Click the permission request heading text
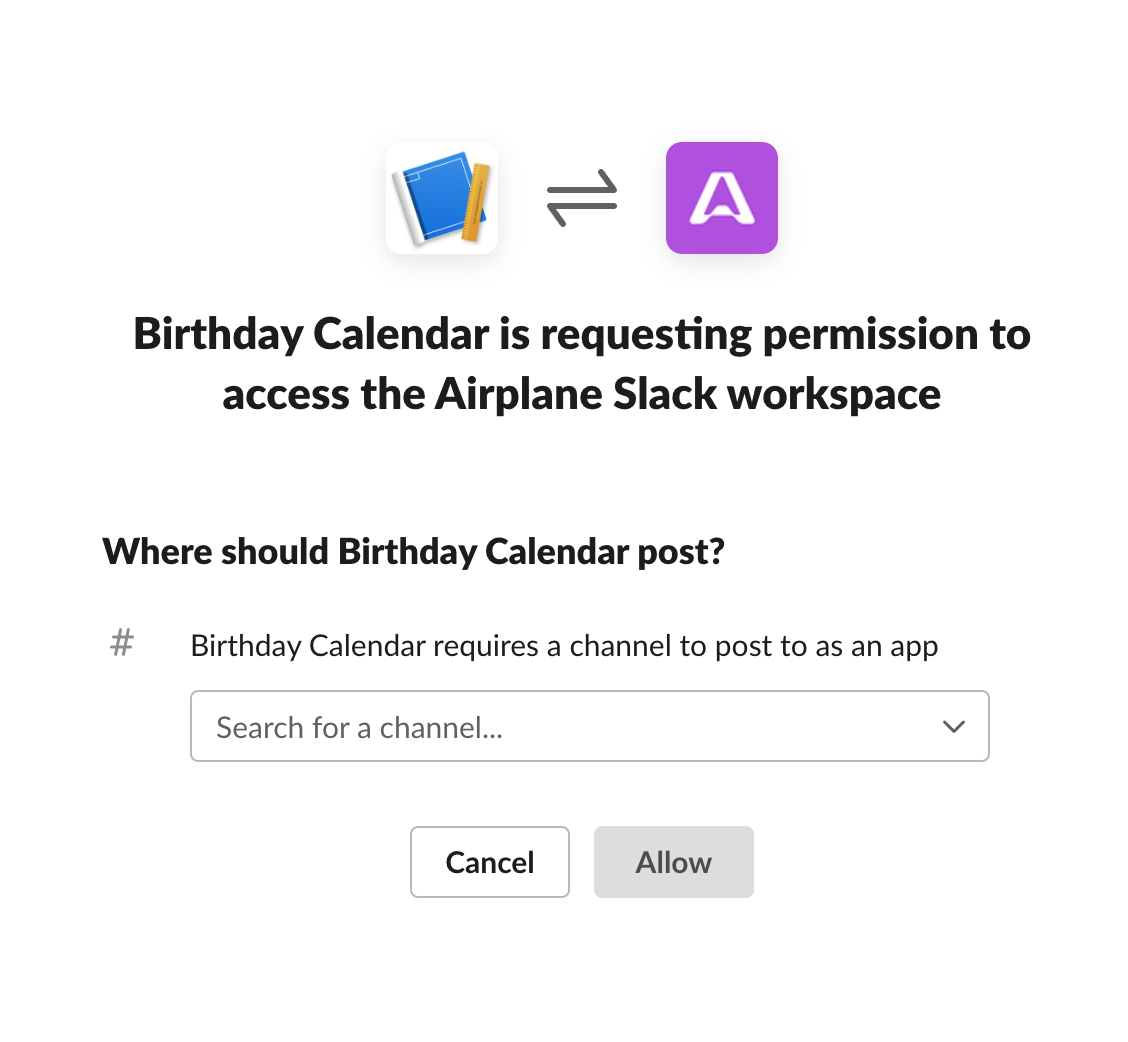This screenshot has width=1128, height=1042. [x=582, y=364]
